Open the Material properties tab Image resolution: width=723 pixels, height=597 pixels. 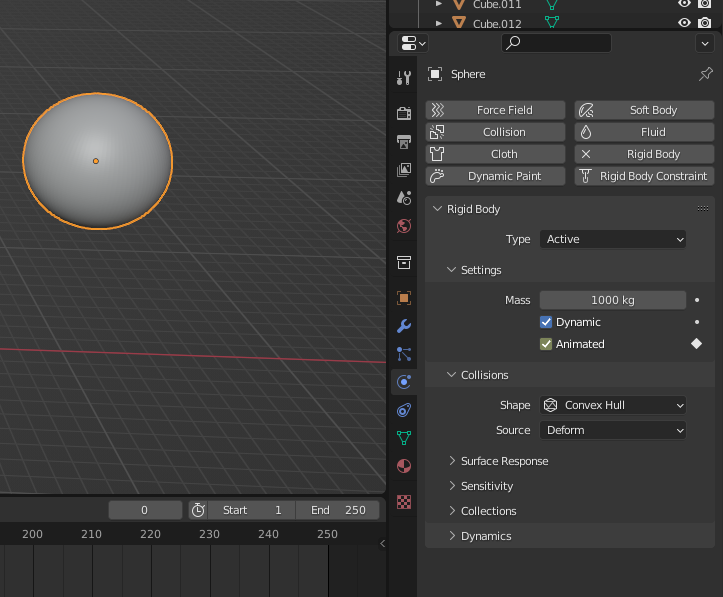[x=404, y=466]
